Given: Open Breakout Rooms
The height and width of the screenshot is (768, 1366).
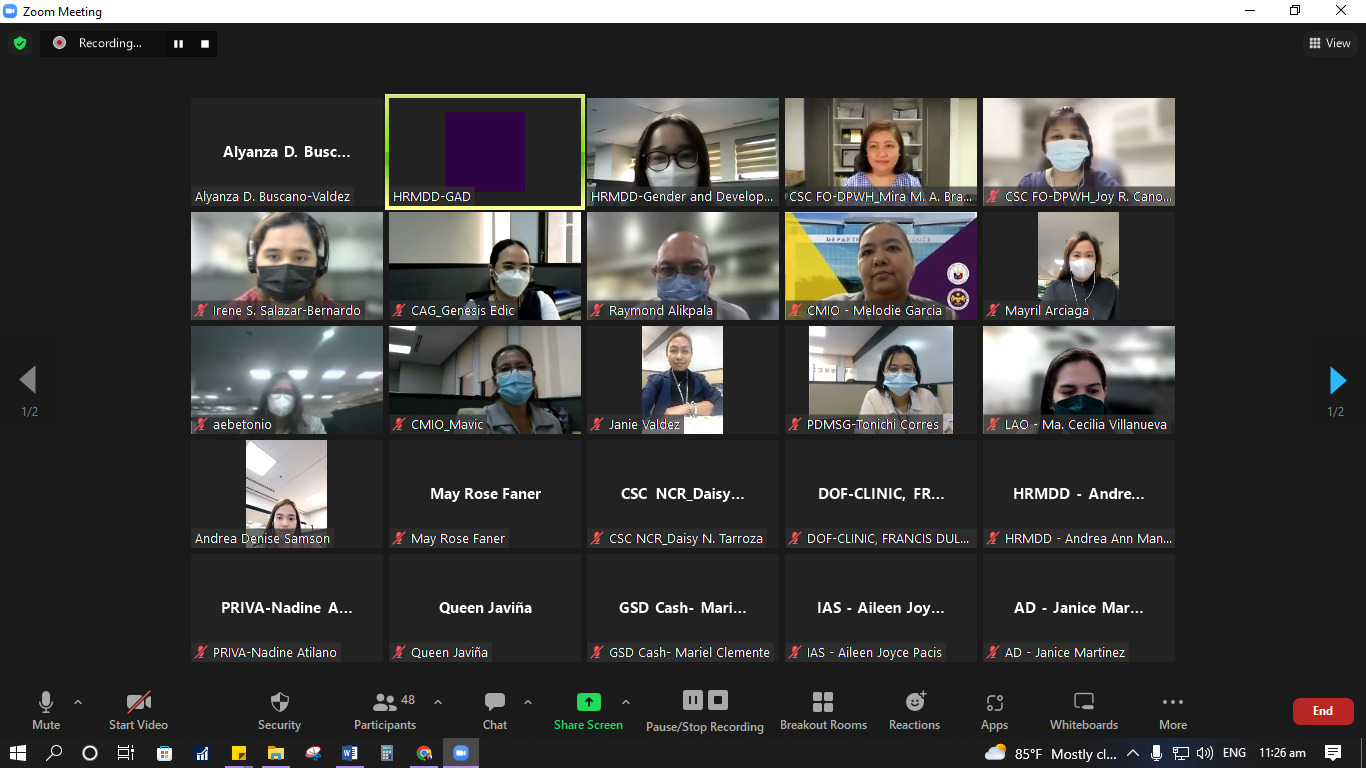Looking at the screenshot, I should pos(823,711).
